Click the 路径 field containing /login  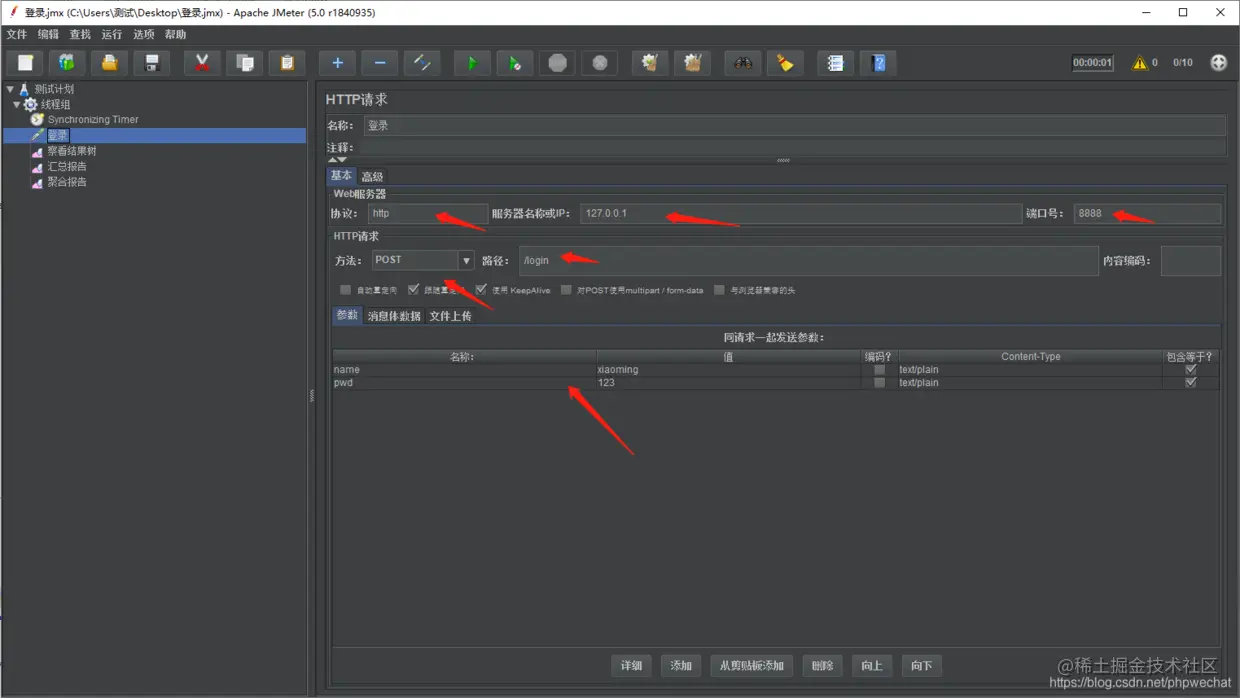[x=808, y=261]
